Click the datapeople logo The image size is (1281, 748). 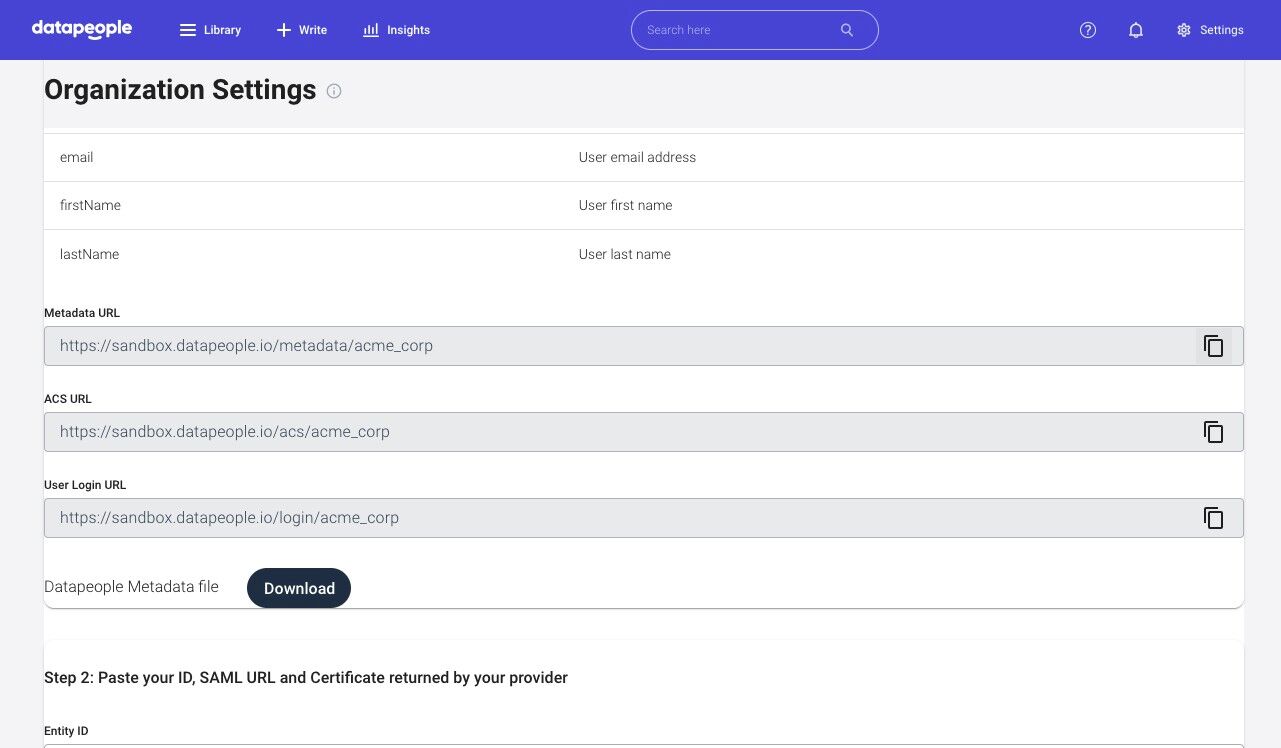coord(82,29)
